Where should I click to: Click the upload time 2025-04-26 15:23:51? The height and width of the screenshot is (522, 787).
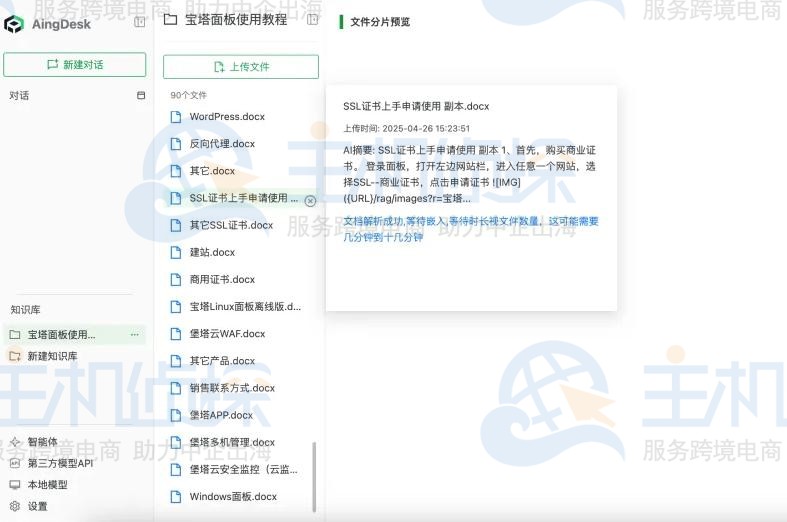[x=426, y=128]
